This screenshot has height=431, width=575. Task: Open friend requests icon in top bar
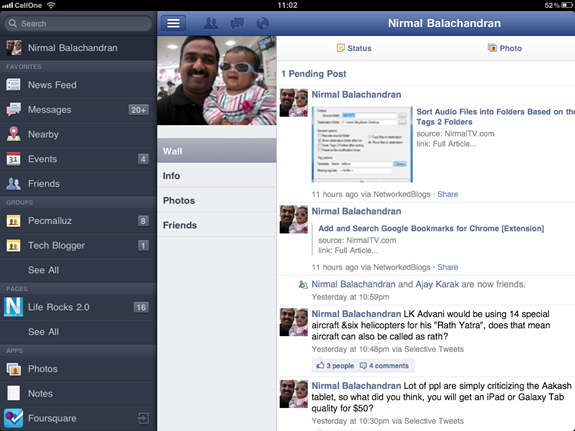211,23
